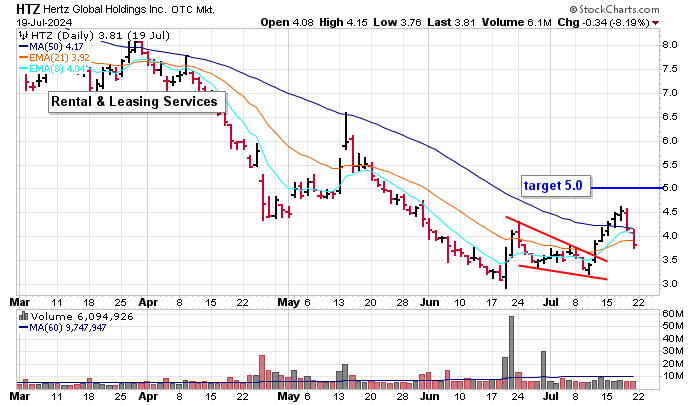Click the volume bars icon beside Volume
Screen dimensions: 700x405
(x=24, y=317)
